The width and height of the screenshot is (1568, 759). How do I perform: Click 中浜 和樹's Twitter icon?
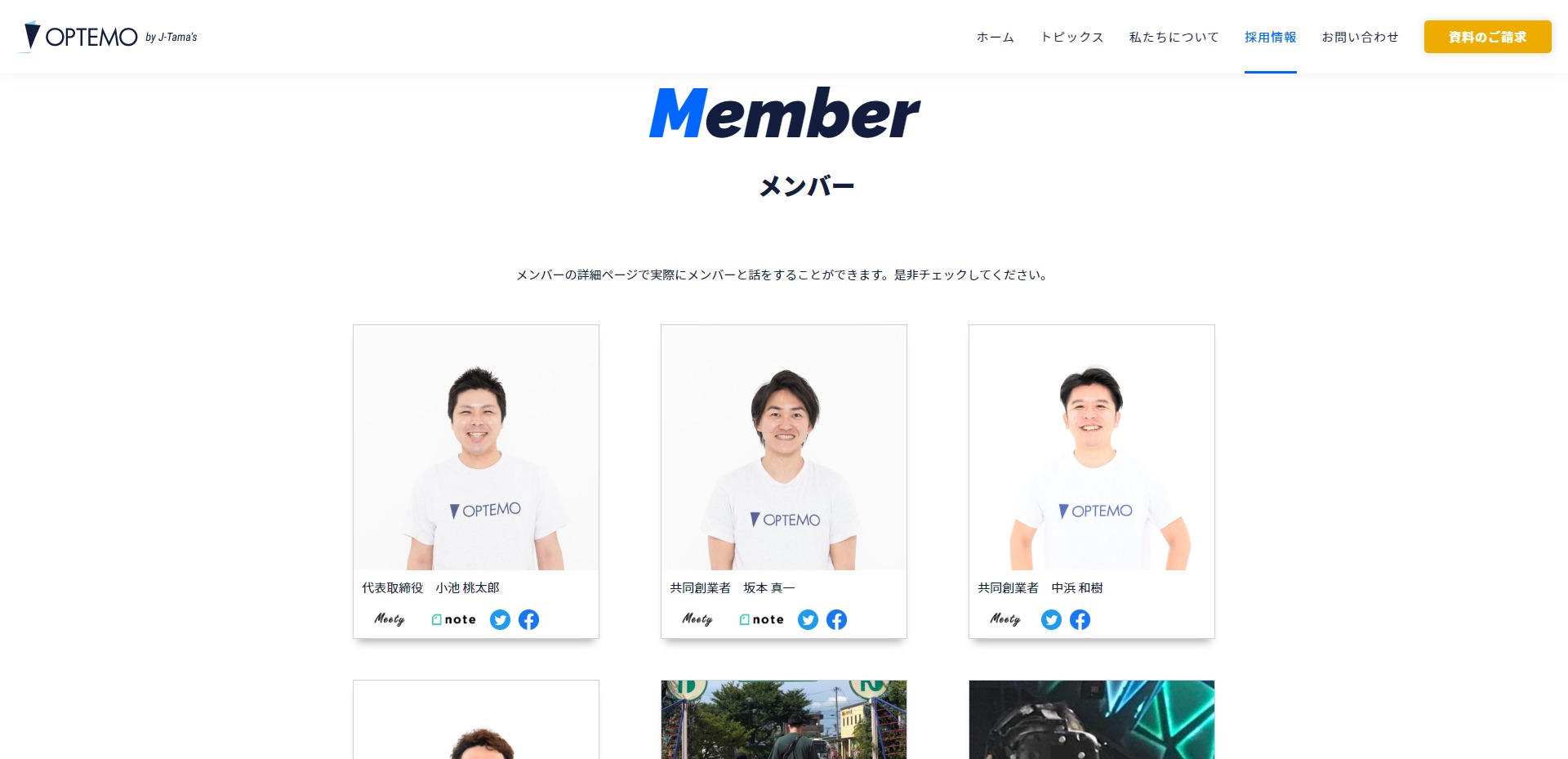1051,620
